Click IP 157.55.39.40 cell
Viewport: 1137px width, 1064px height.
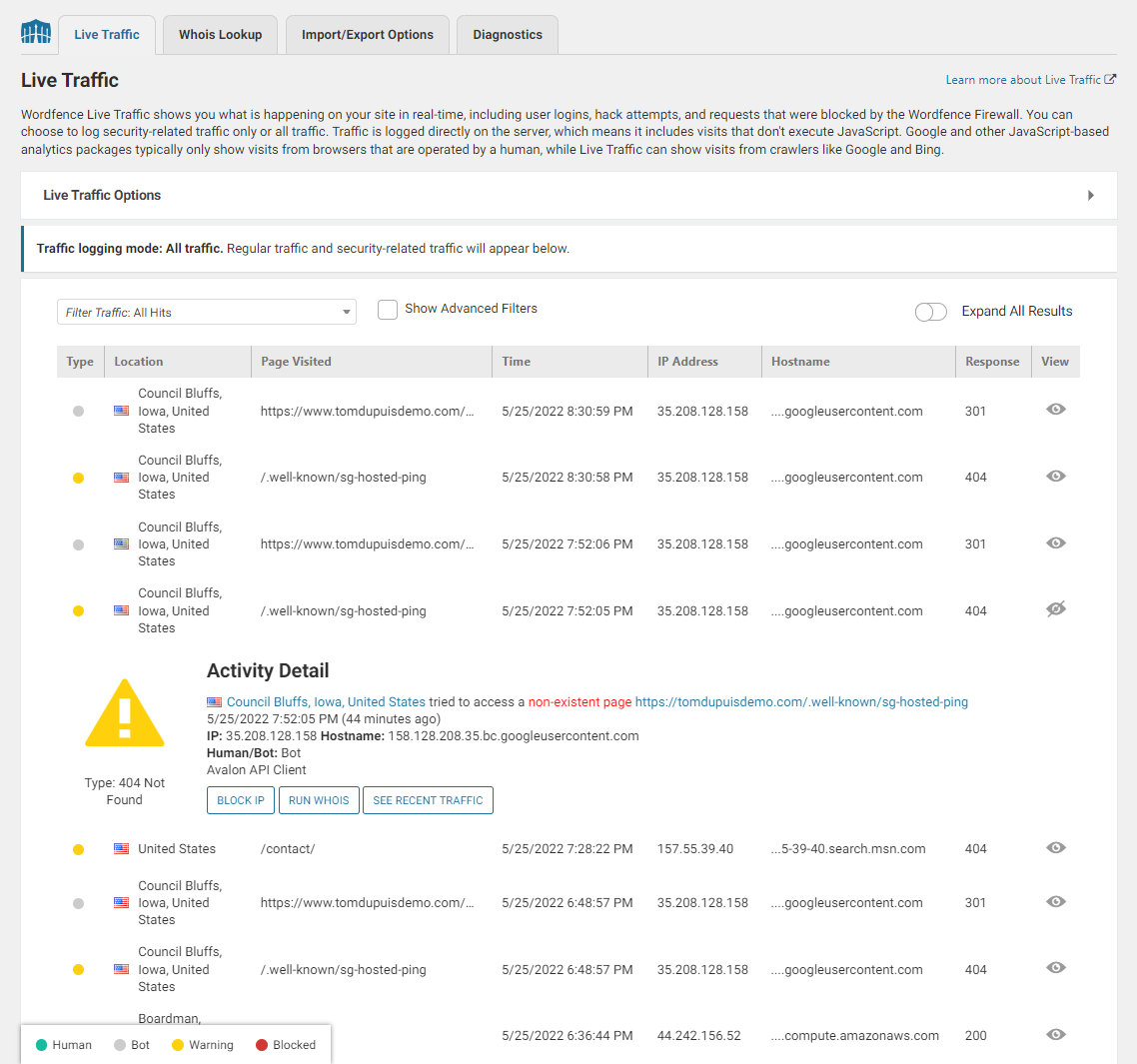pos(695,848)
